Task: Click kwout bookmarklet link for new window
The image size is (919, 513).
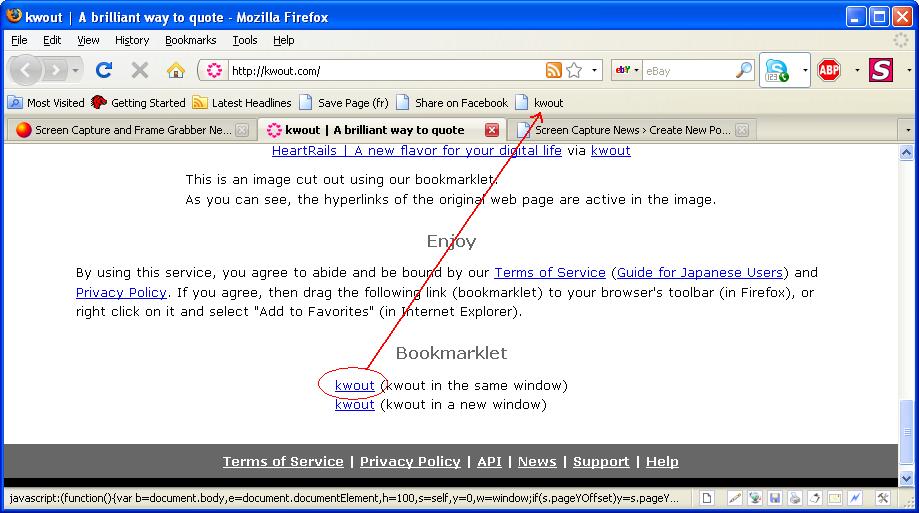Action: [355, 405]
